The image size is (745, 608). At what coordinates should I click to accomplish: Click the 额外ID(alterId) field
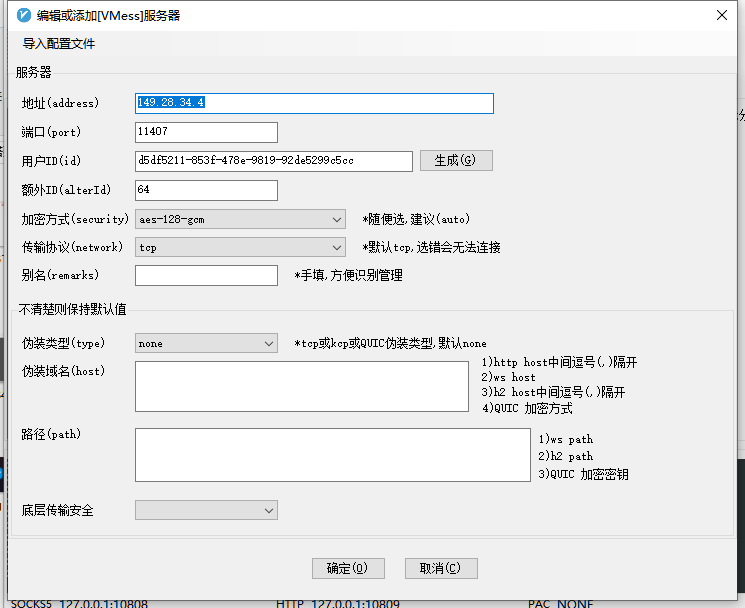[x=206, y=190]
